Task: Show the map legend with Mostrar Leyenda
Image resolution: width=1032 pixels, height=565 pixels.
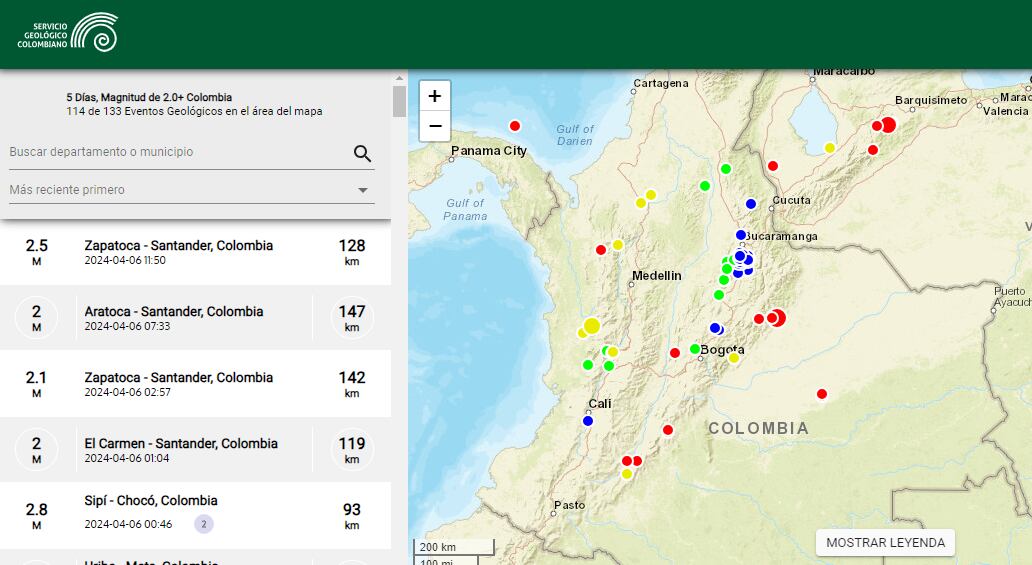Action: point(885,542)
